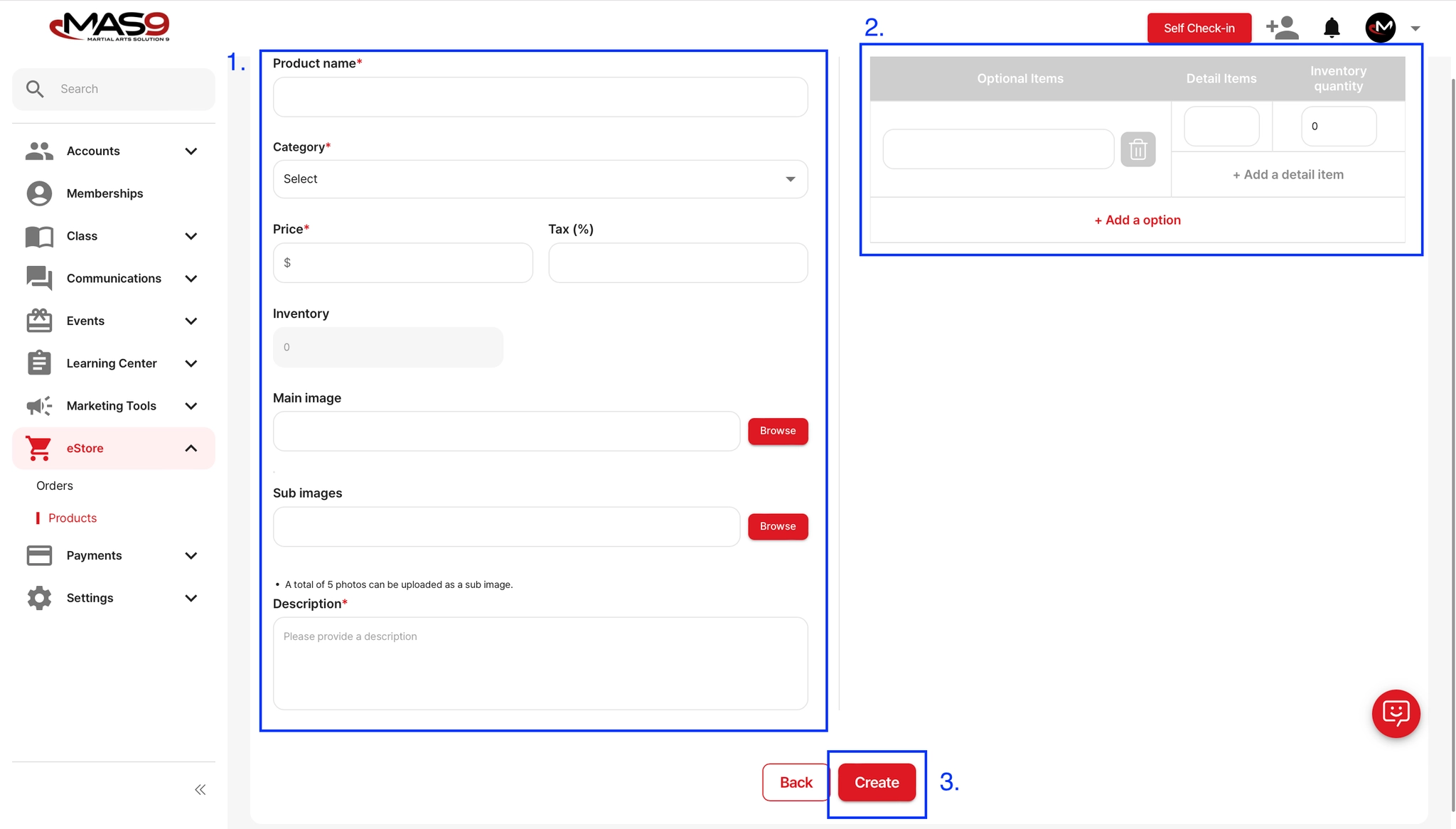
Task: Open the Memberships menu item
Action: 105,193
